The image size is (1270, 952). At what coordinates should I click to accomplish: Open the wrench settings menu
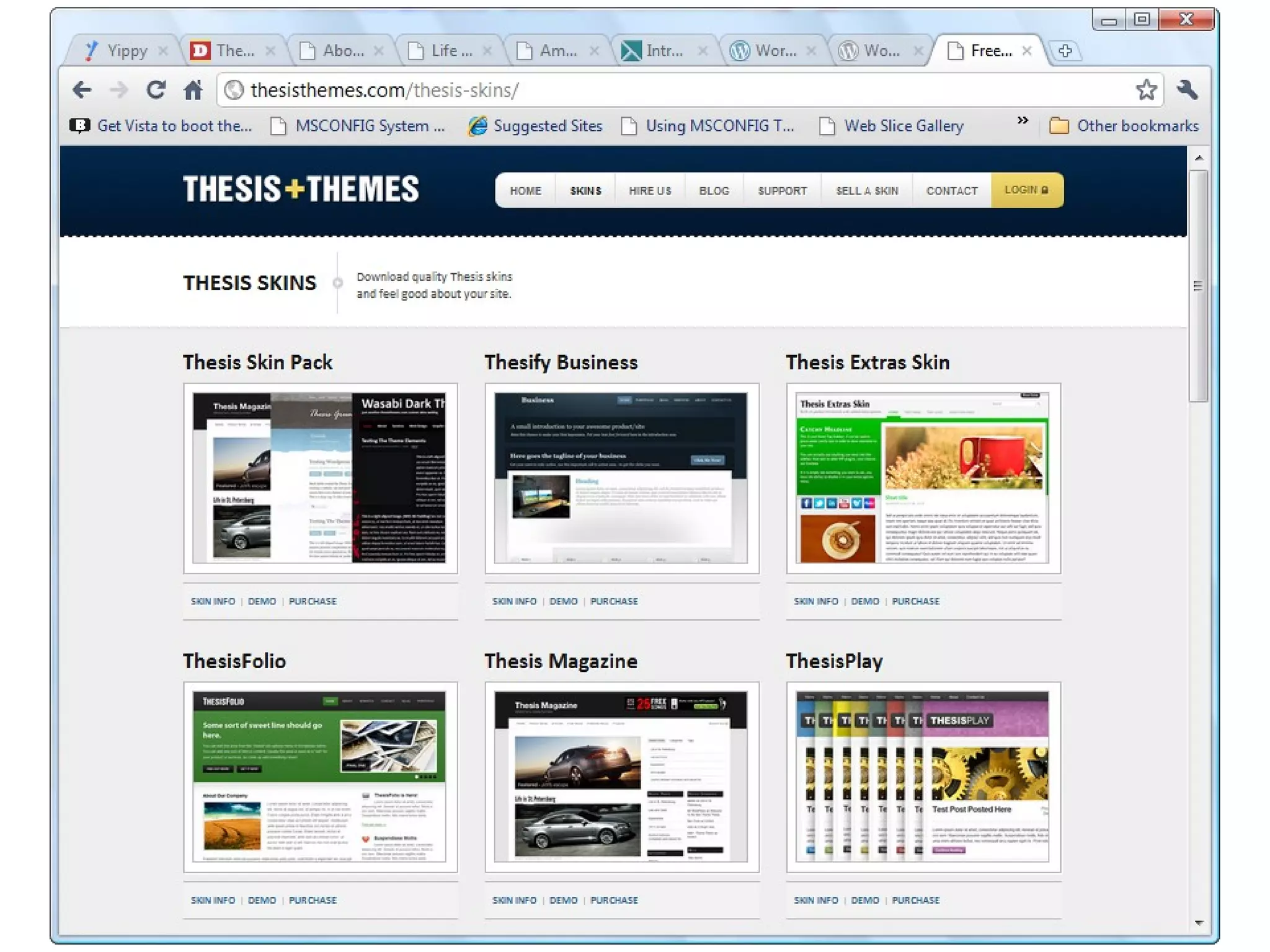tap(1187, 90)
